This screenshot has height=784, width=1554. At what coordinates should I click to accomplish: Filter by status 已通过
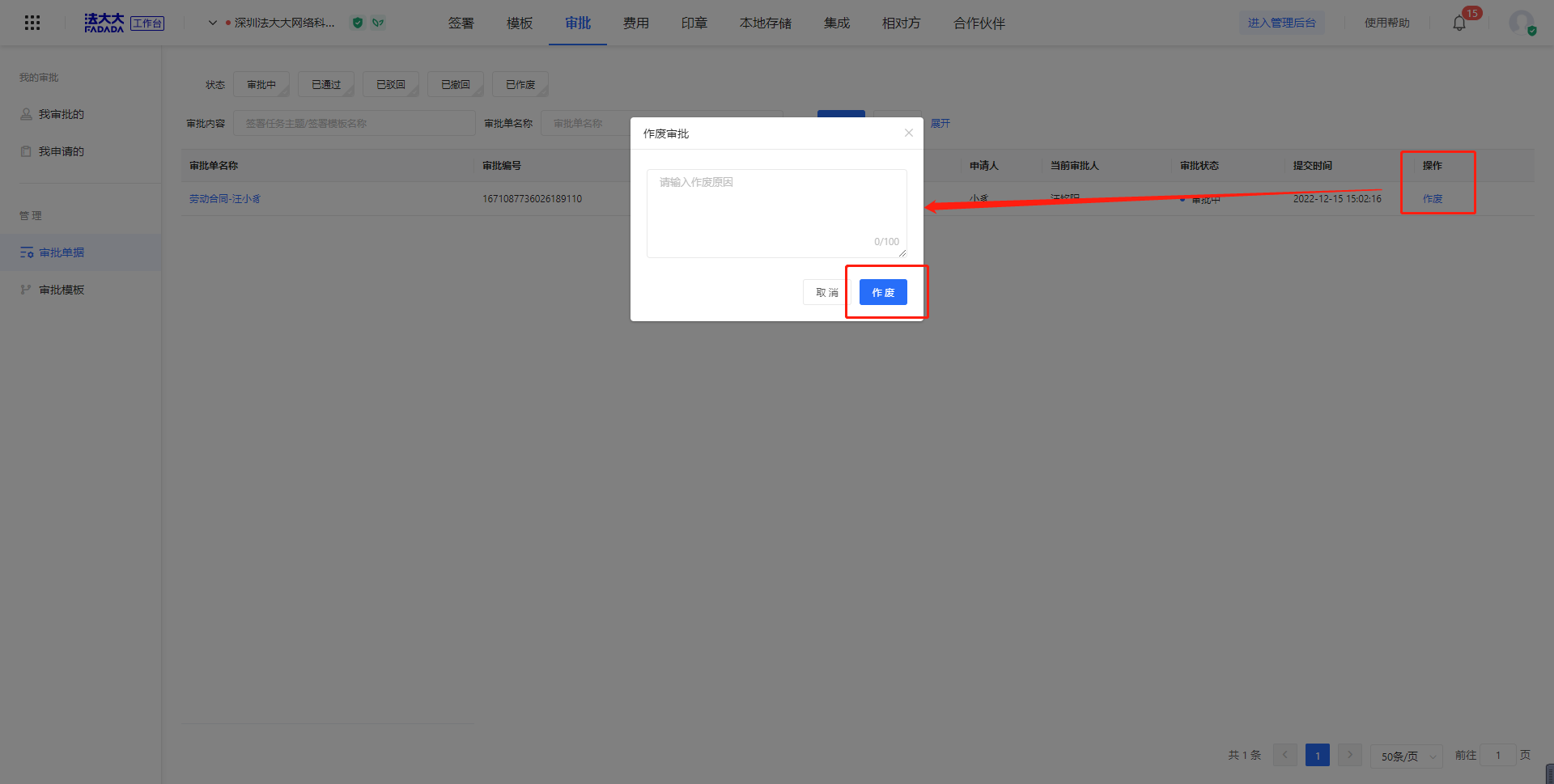click(326, 84)
